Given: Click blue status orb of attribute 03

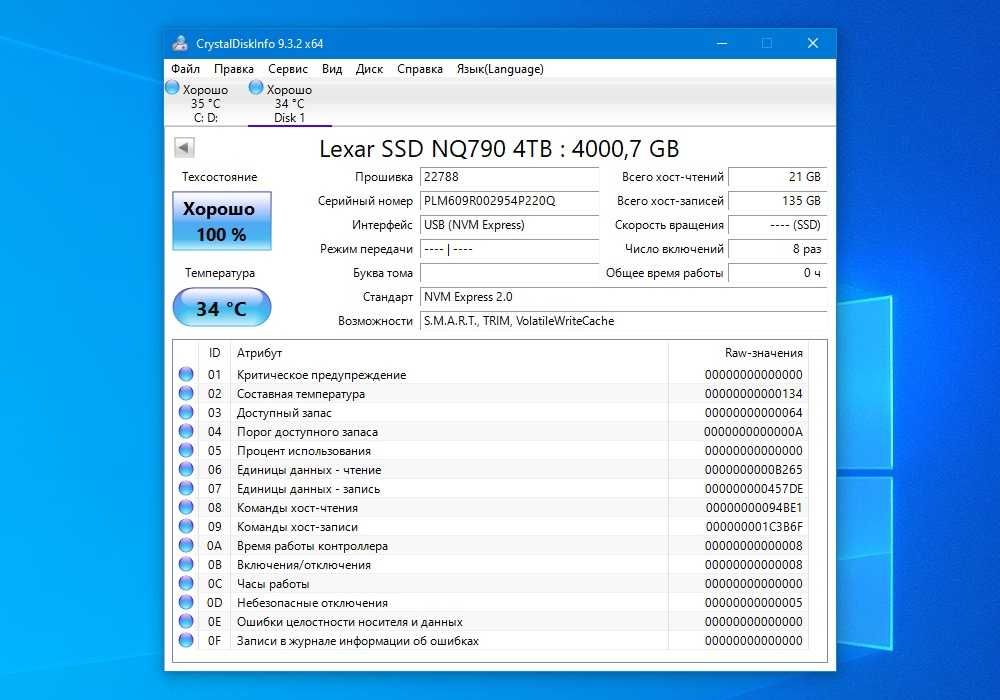Looking at the screenshot, I should click(186, 412).
